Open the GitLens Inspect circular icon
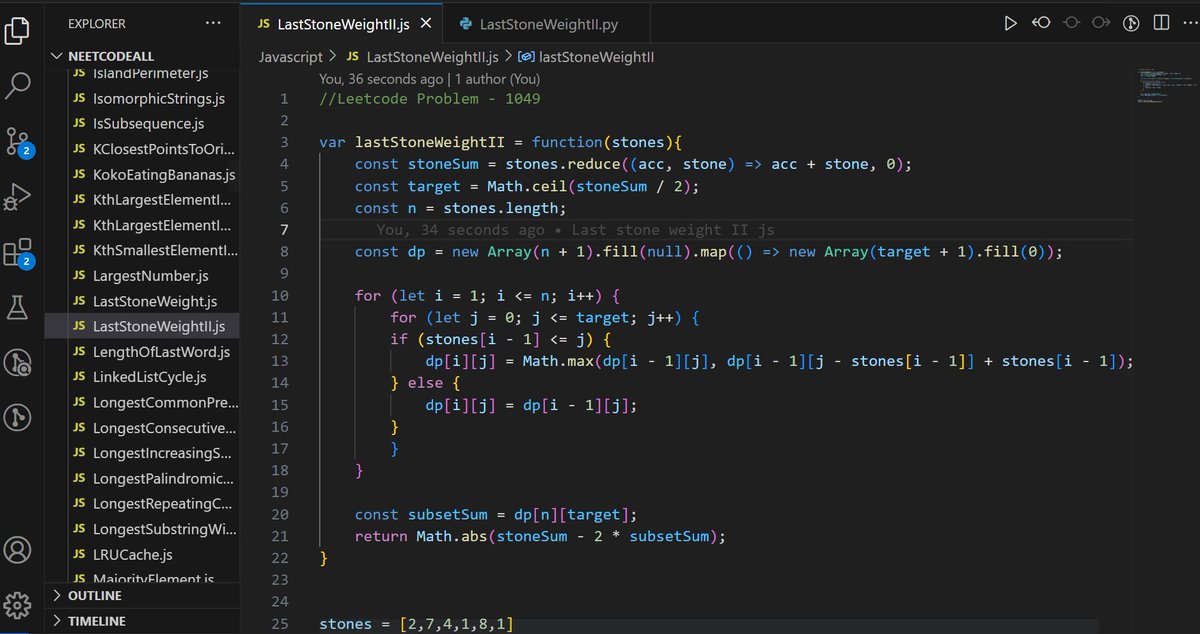1200x634 pixels. click(17, 362)
